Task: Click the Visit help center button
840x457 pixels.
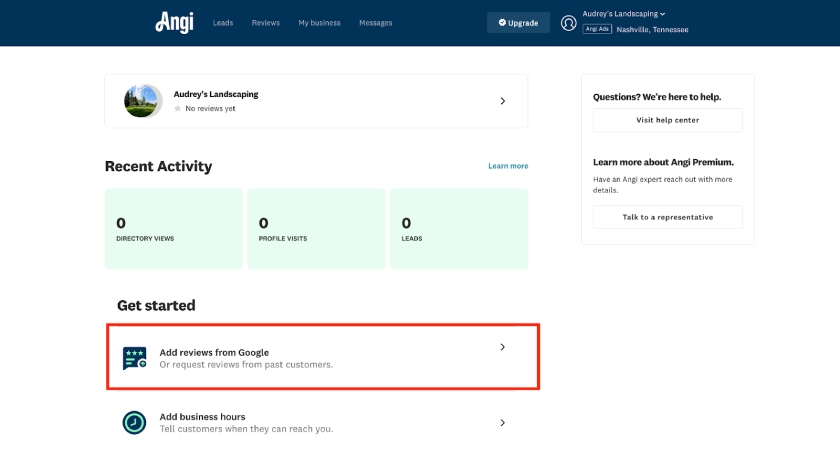Action: [x=668, y=120]
